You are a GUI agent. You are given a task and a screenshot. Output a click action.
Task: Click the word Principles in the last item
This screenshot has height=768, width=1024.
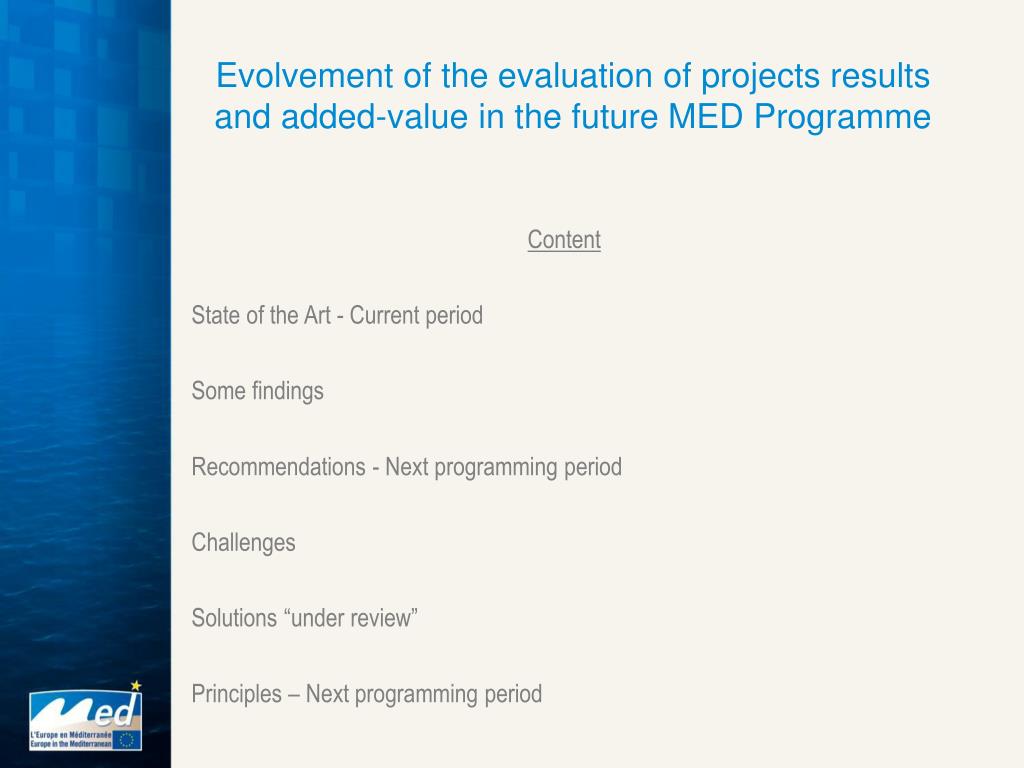tap(236, 694)
